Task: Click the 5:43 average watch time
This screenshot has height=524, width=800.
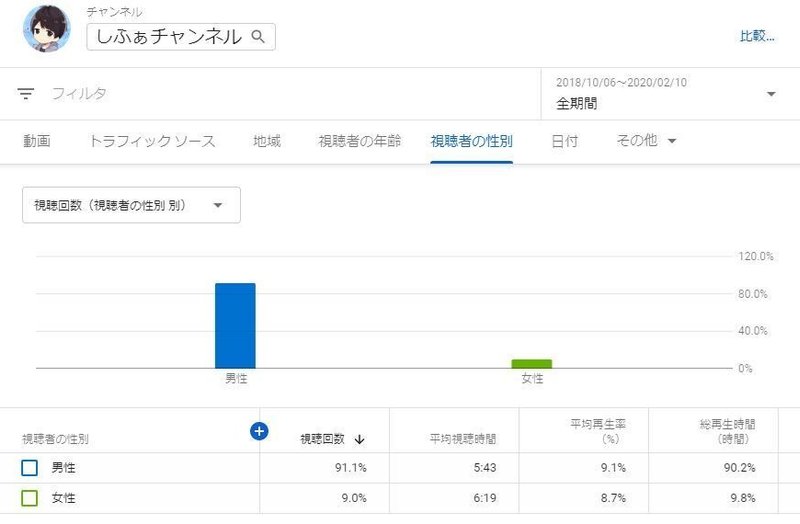Action: click(x=485, y=468)
